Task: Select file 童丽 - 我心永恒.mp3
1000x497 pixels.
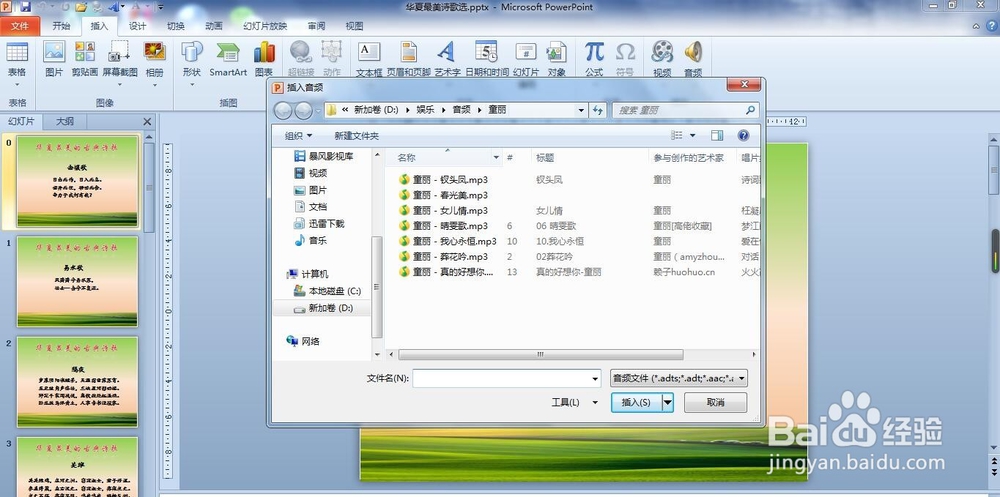Action: click(x=450, y=241)
